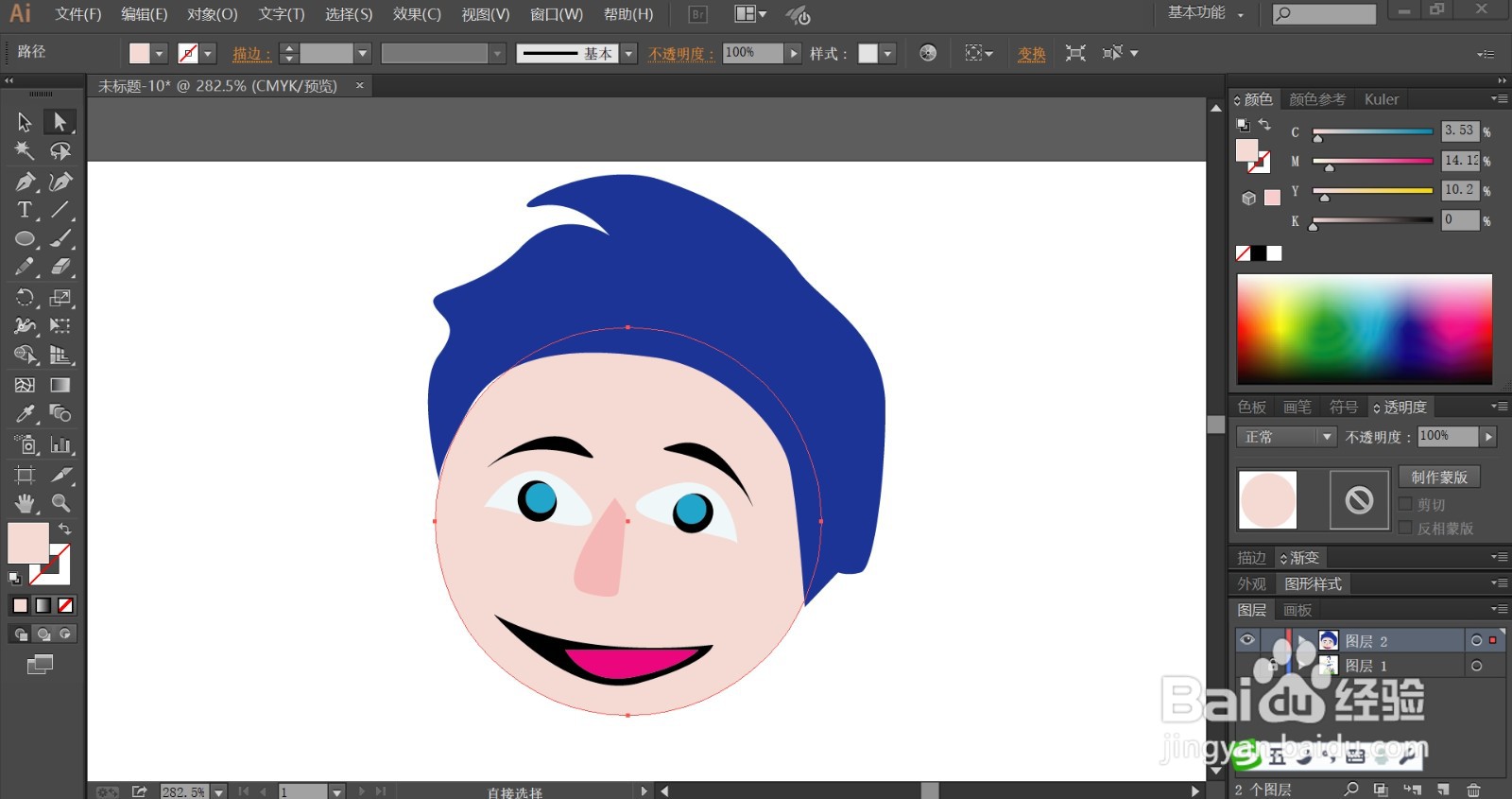This screenshot has height=799, width=1512.
Task: Select the Rotate tool
Action: pos(25,298)
